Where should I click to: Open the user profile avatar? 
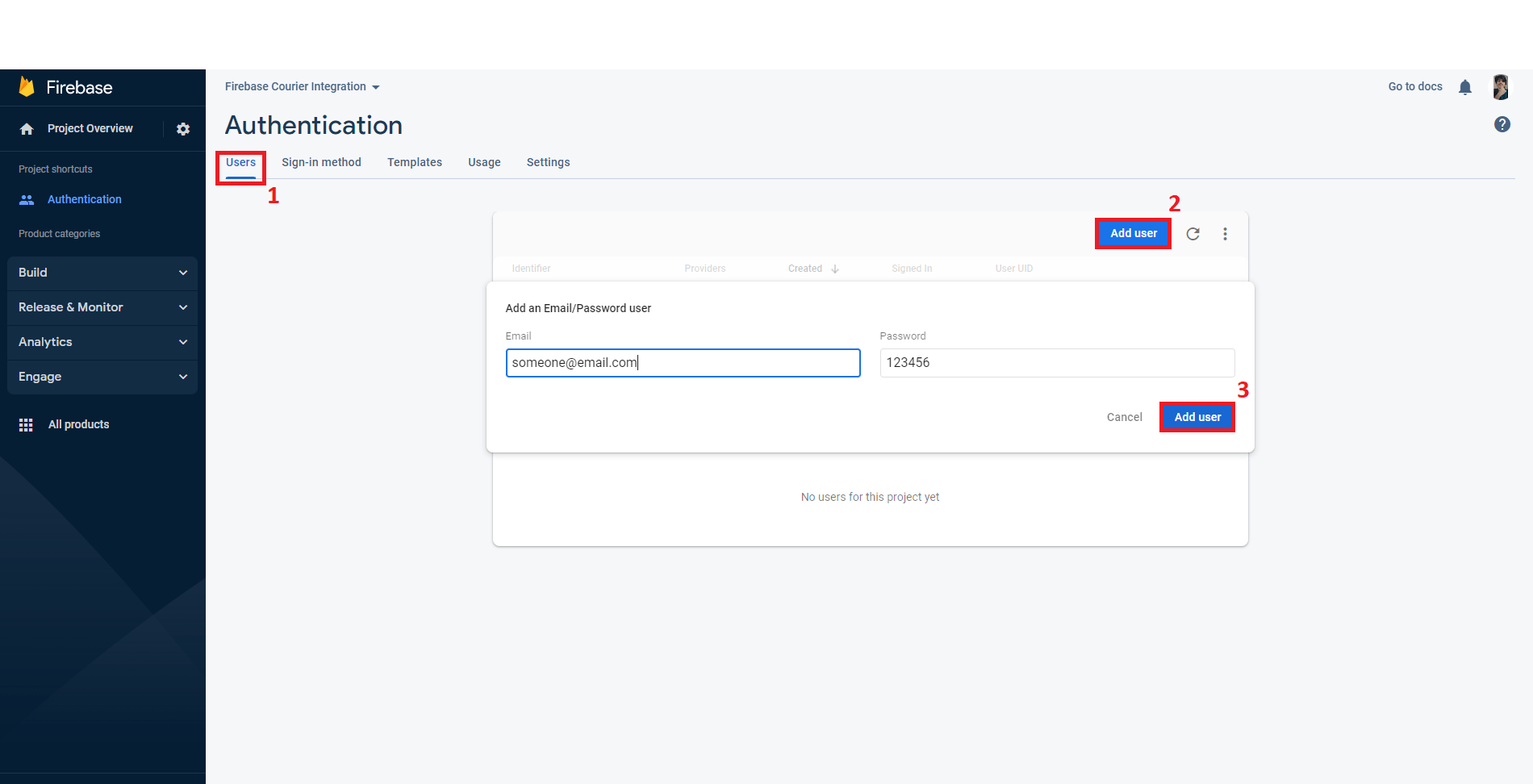click(1499, 86)
